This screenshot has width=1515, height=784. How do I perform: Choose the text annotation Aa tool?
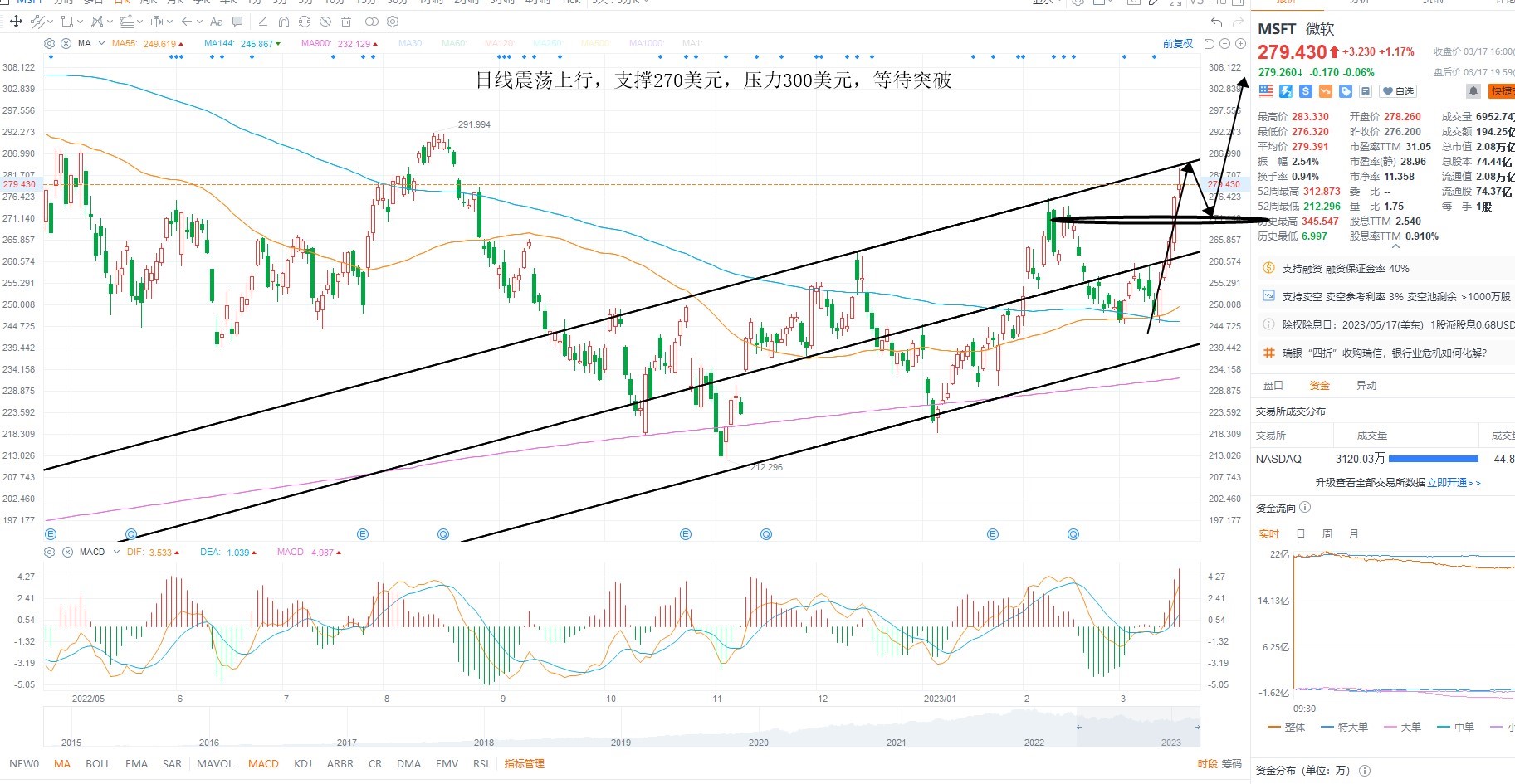click(216, 22)
